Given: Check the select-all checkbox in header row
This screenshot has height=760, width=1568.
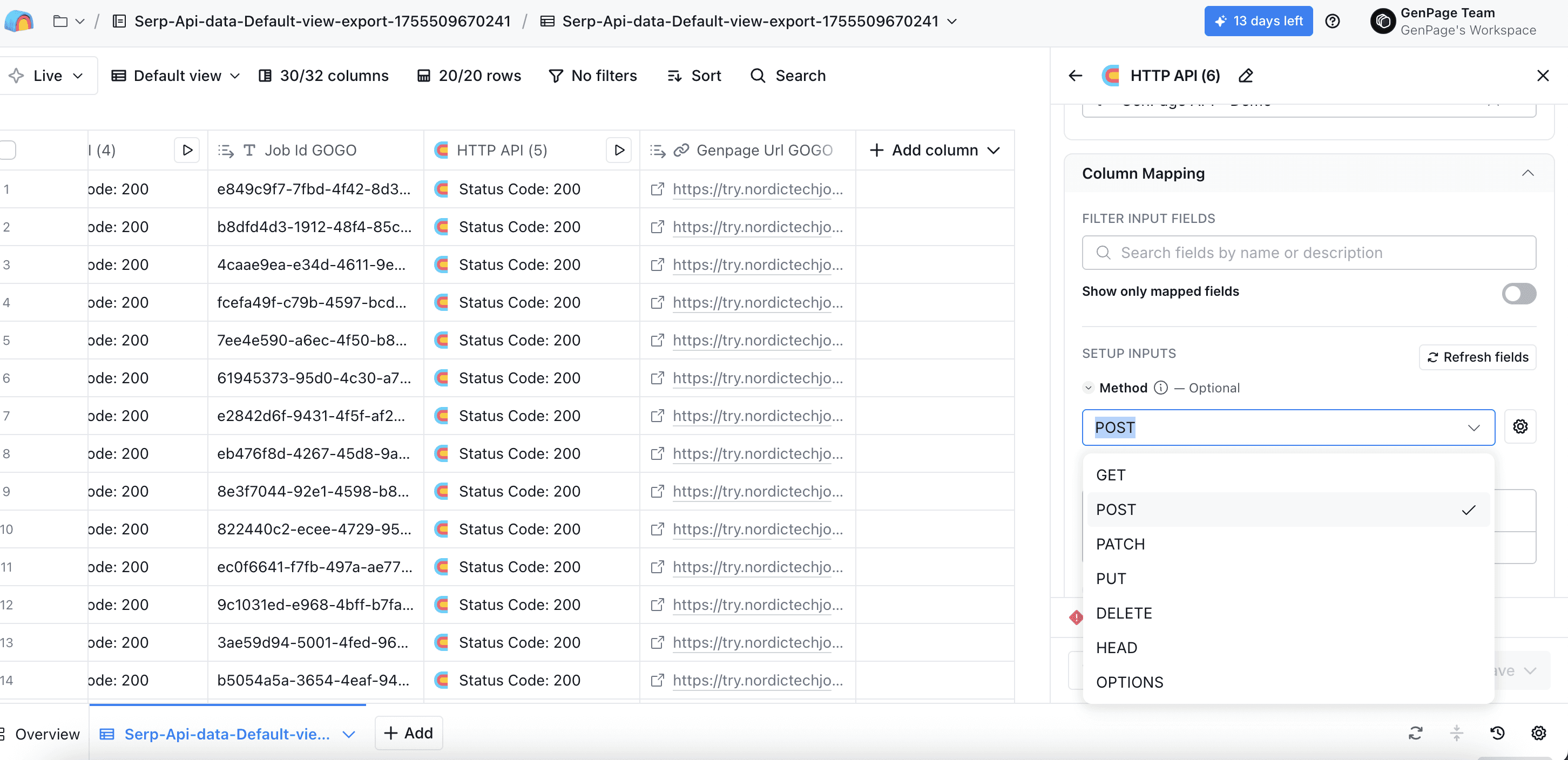Looking at the screenshot, I should (x=8, y=150).
